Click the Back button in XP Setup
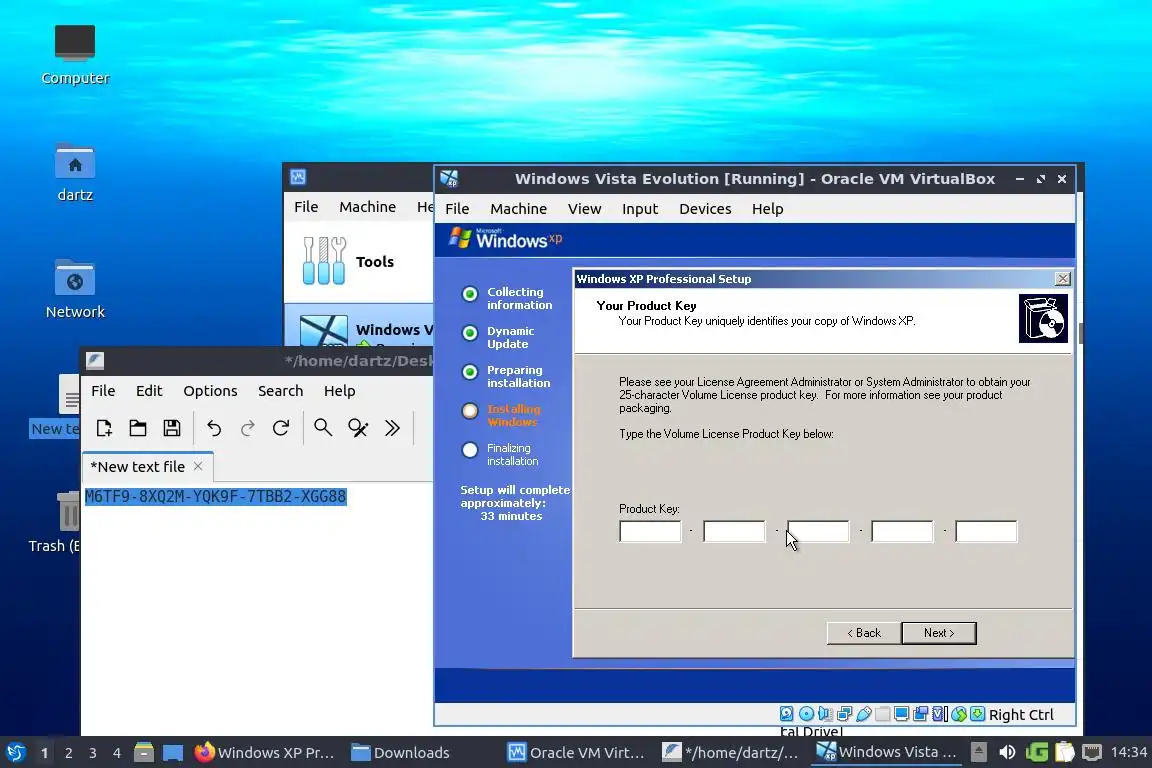The image size is (1152, 768). [x=863, y=633]
